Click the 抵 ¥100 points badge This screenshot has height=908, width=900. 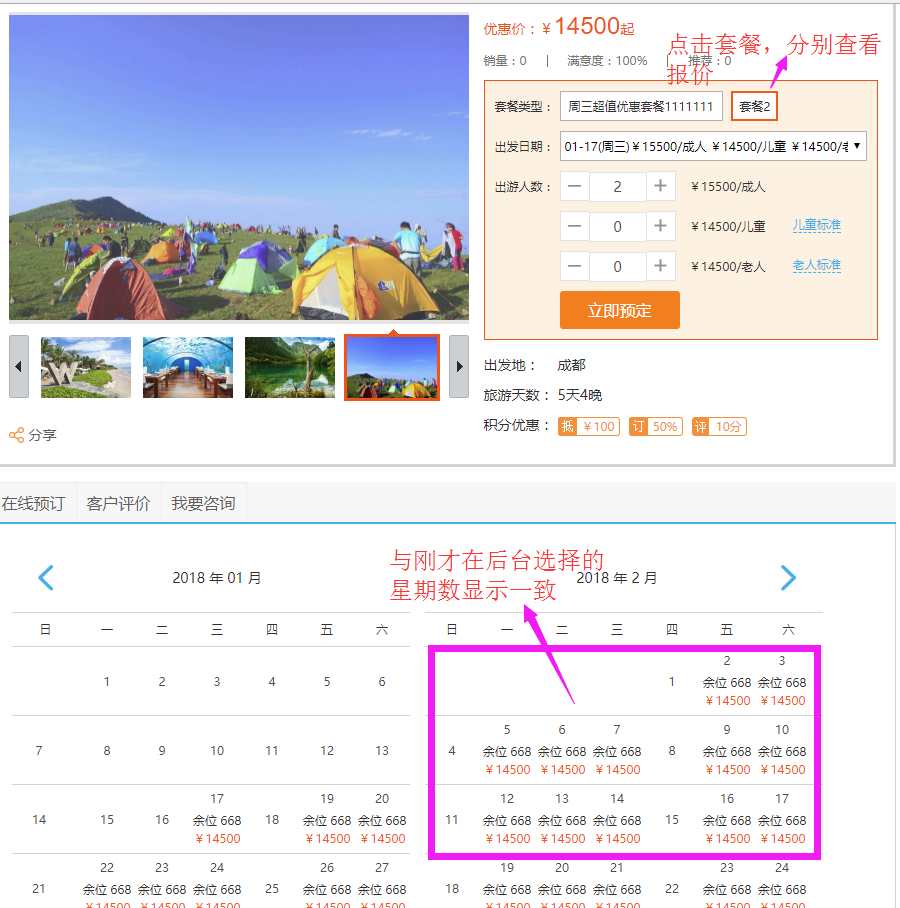588,426
